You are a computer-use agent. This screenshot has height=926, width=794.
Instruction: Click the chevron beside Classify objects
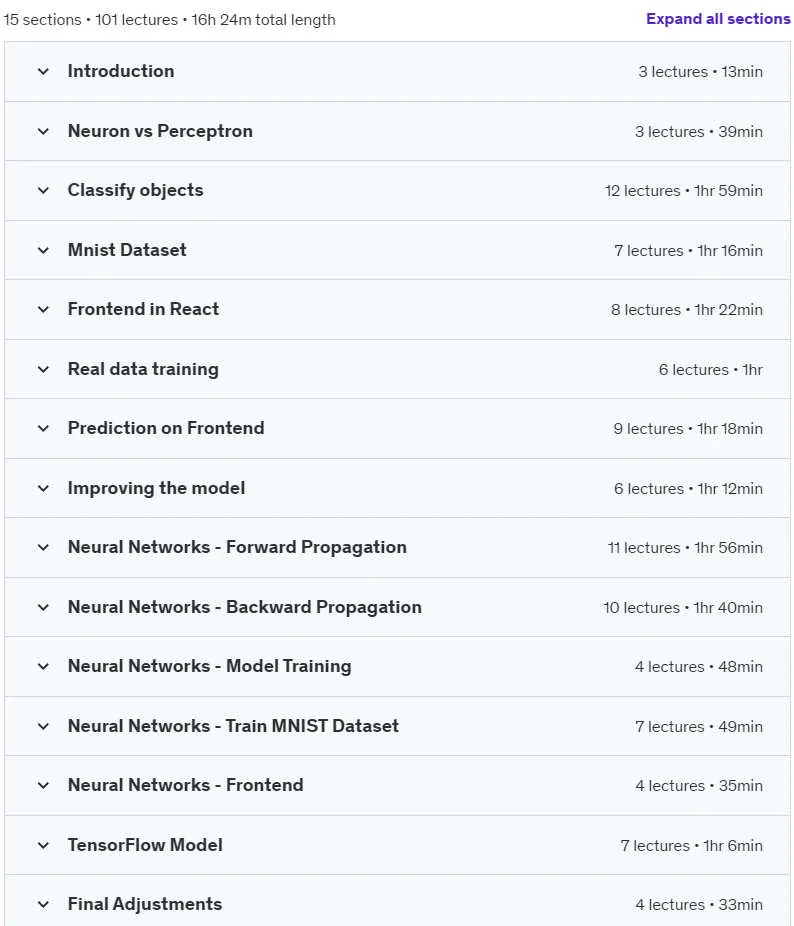pyautogui.click(x=43, y=190)
